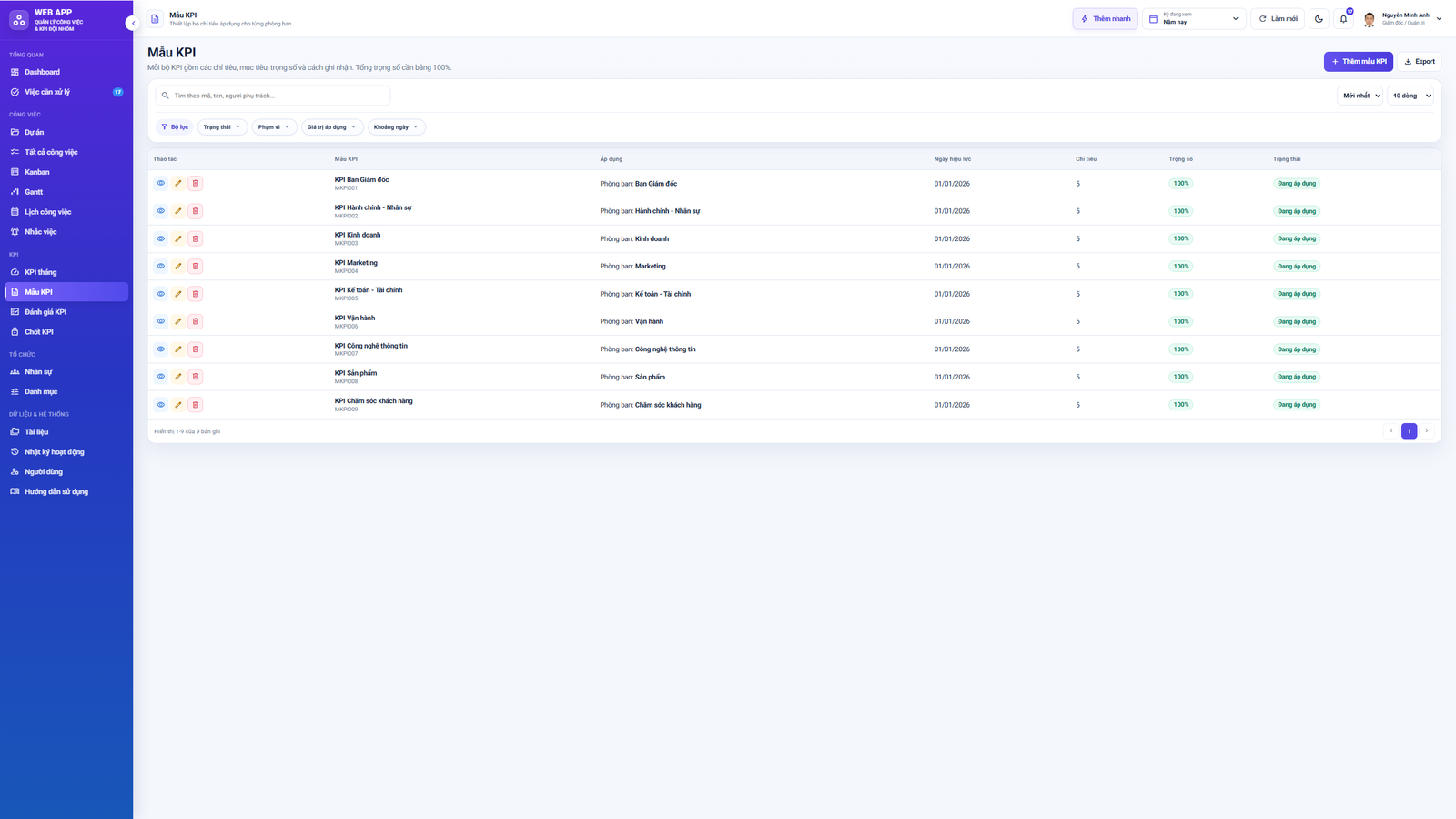Open the Khoảng ngày filter dropdown
This screenshot has height=819, width=1456.
point(396,127)
